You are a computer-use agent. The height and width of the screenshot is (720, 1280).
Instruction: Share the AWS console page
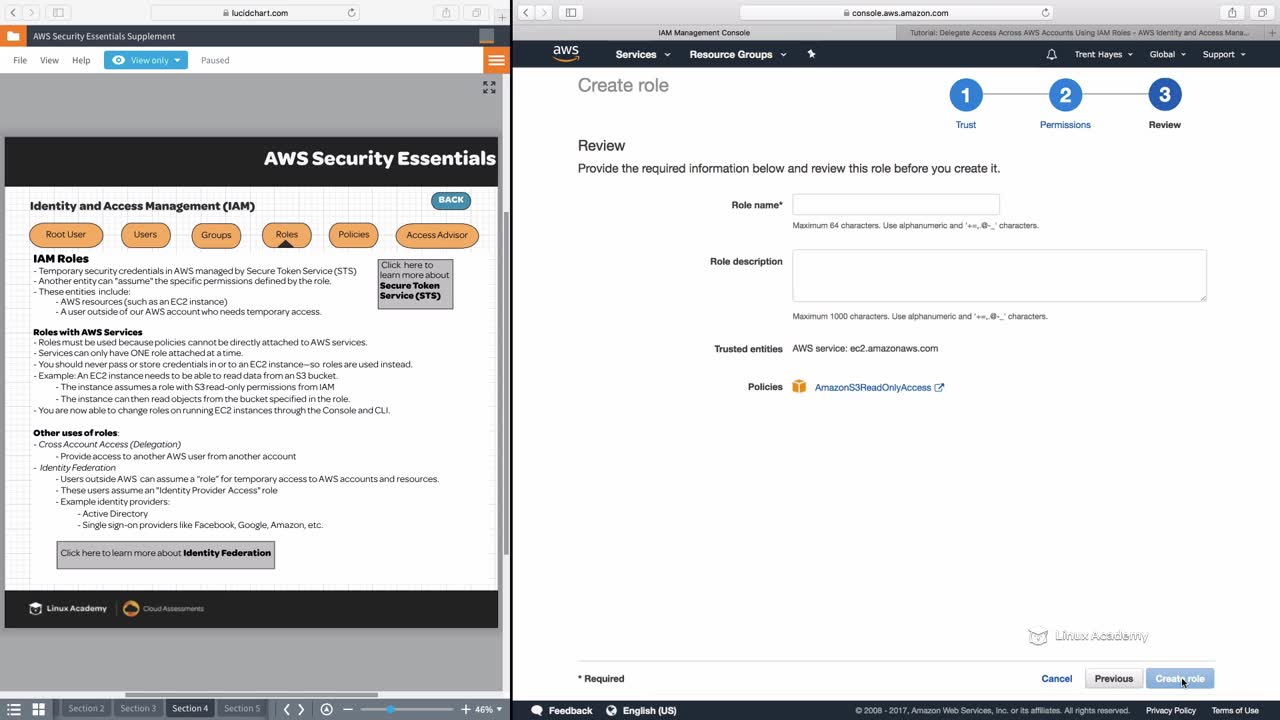pyautogui.click(x=1232, y=13)
